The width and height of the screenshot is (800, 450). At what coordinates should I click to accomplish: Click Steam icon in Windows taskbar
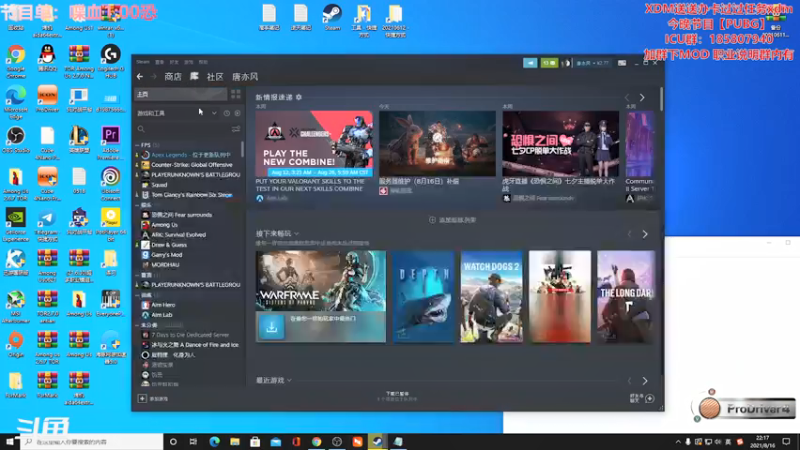377,441
